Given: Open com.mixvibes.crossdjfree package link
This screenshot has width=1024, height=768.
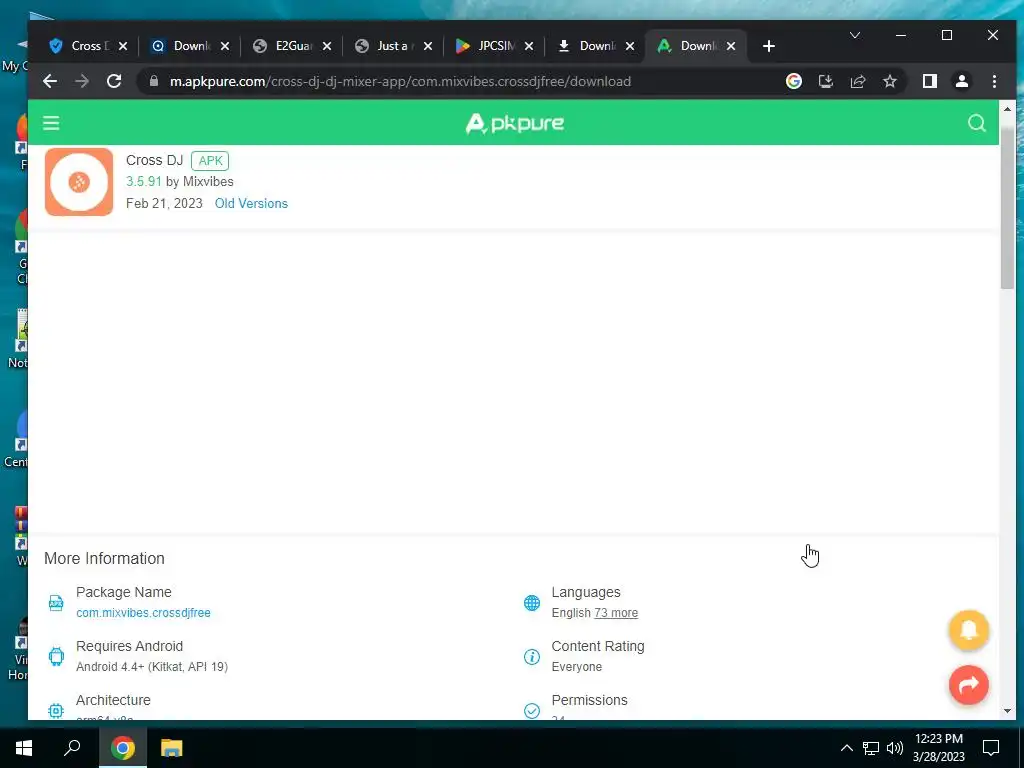Looking at the screenshot, I should click(x=143, y=613).
